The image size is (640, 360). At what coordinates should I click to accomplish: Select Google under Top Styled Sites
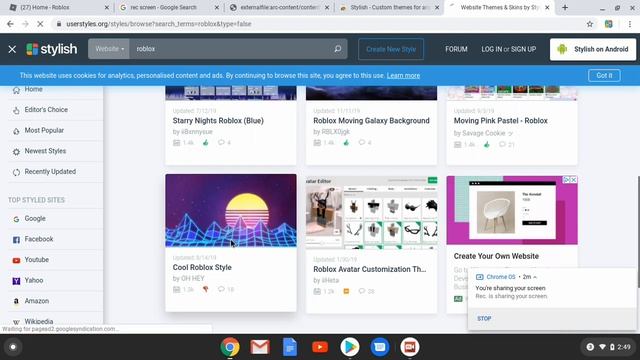[35, 219]
